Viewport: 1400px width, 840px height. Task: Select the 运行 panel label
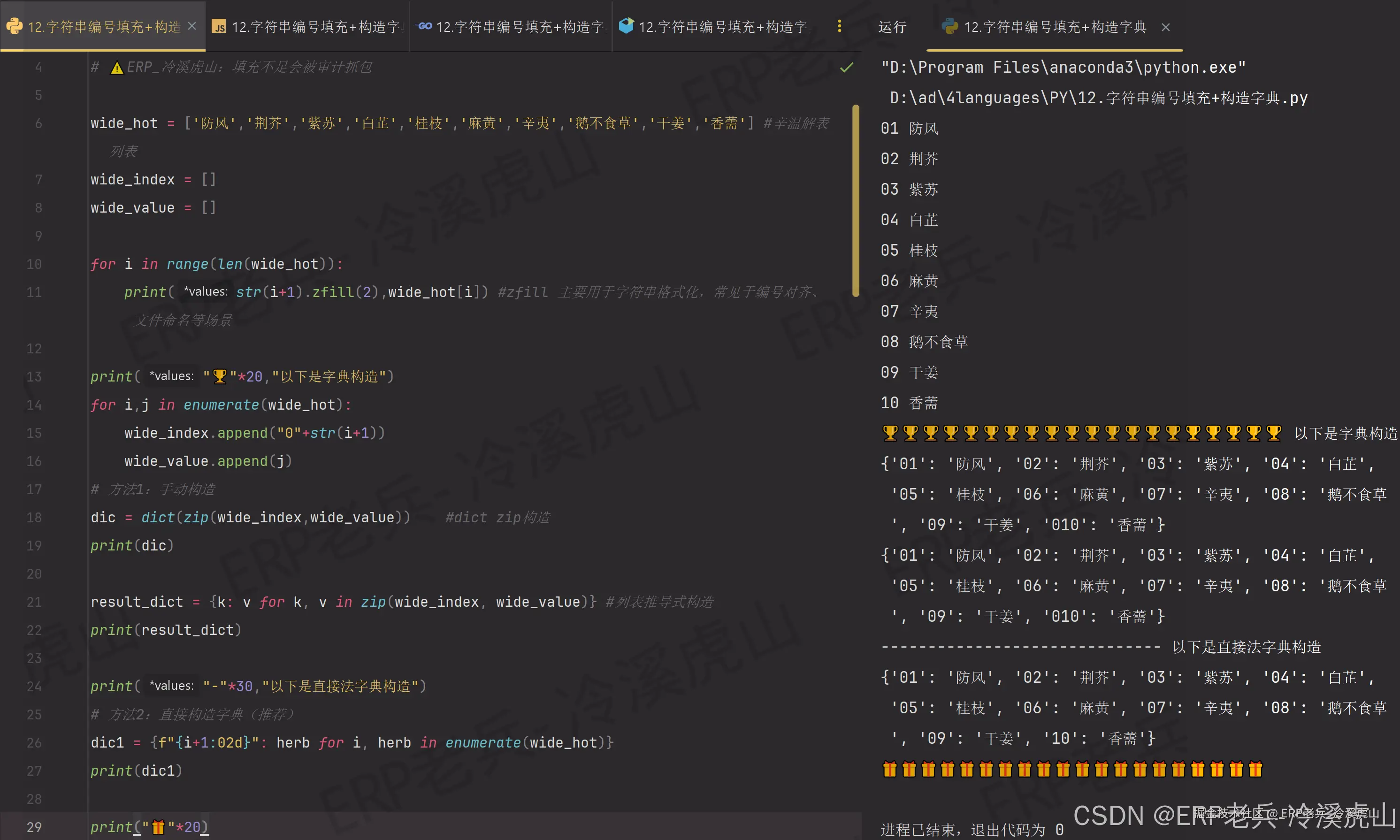pyautogui.click(x=892, y=27)
